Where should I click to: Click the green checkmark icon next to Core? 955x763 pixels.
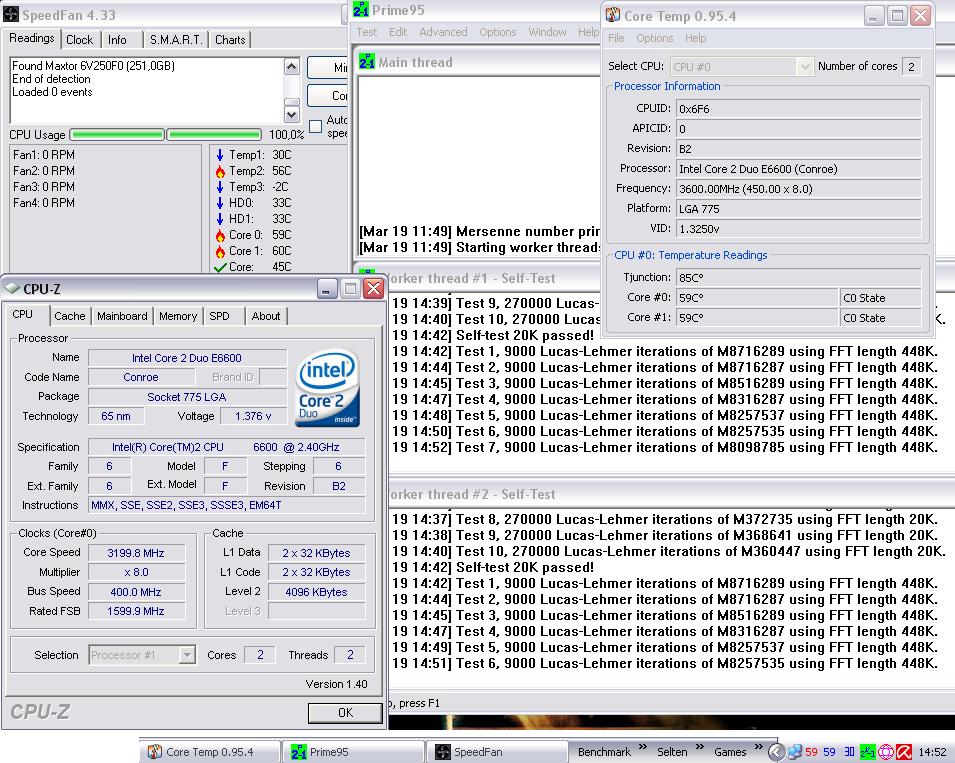pos(220,267)
